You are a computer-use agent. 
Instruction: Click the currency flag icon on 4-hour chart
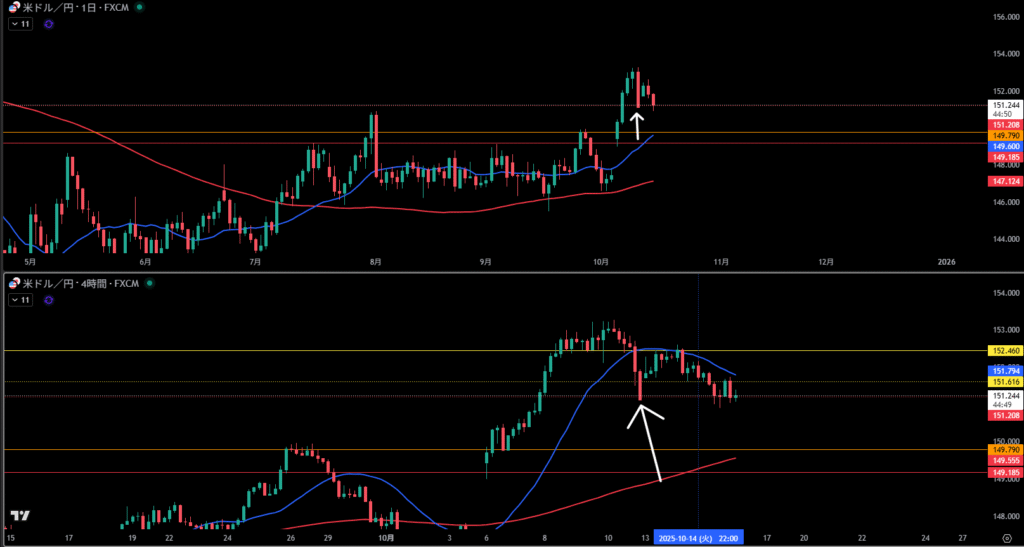13,284
